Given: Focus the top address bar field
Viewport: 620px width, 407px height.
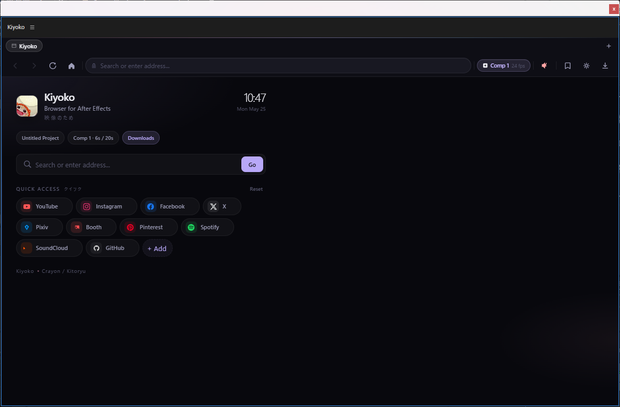Looking at the screenshot, I should click(x=278, y=66).
